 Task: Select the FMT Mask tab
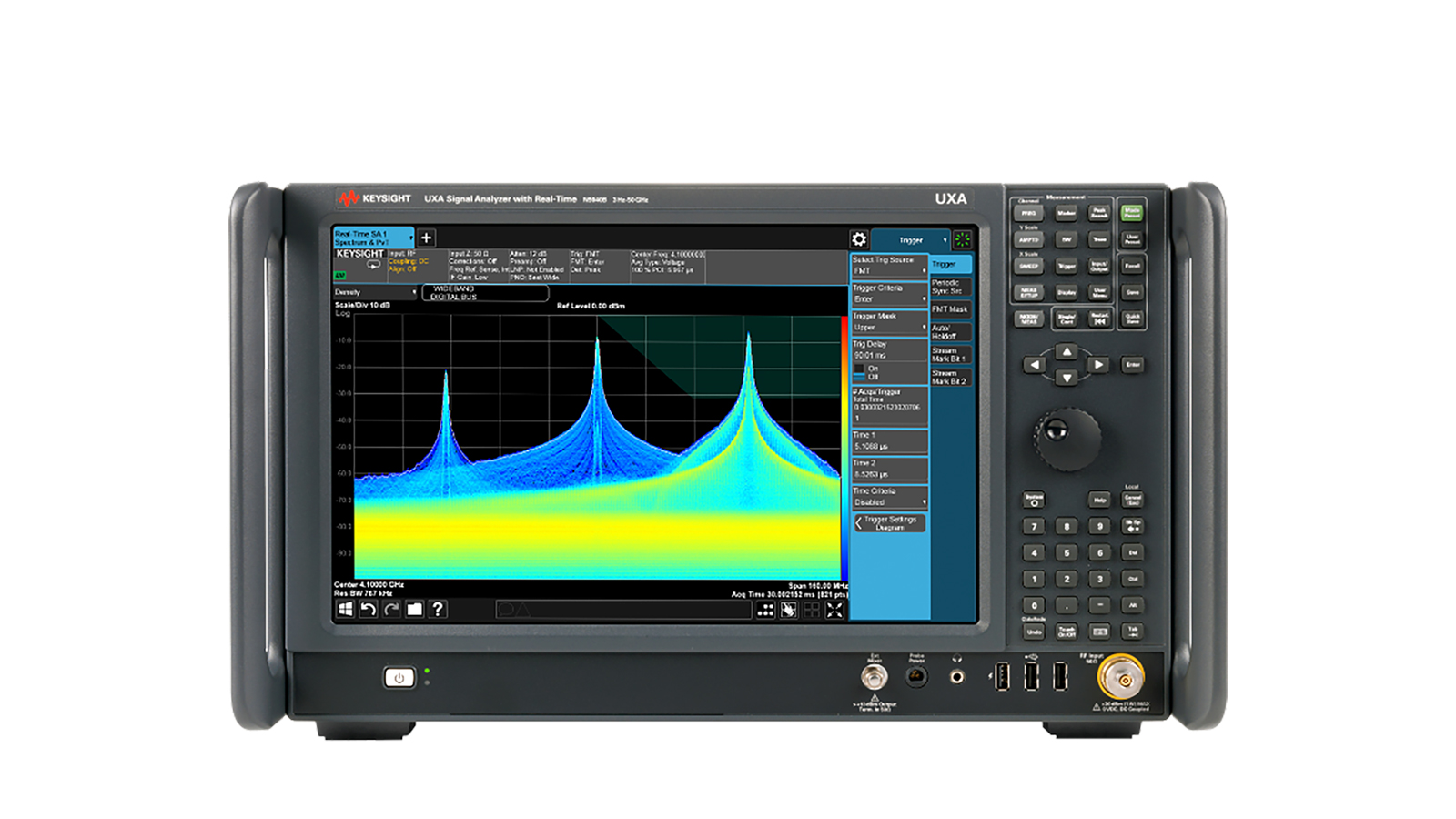951,309
